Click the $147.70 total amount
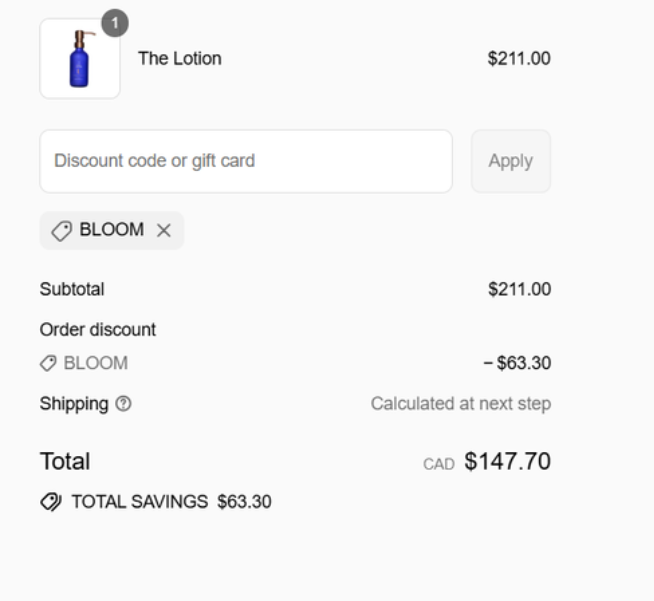Image resolution: width=654 pixels, height=601 pixels. [x=507, y=462]
